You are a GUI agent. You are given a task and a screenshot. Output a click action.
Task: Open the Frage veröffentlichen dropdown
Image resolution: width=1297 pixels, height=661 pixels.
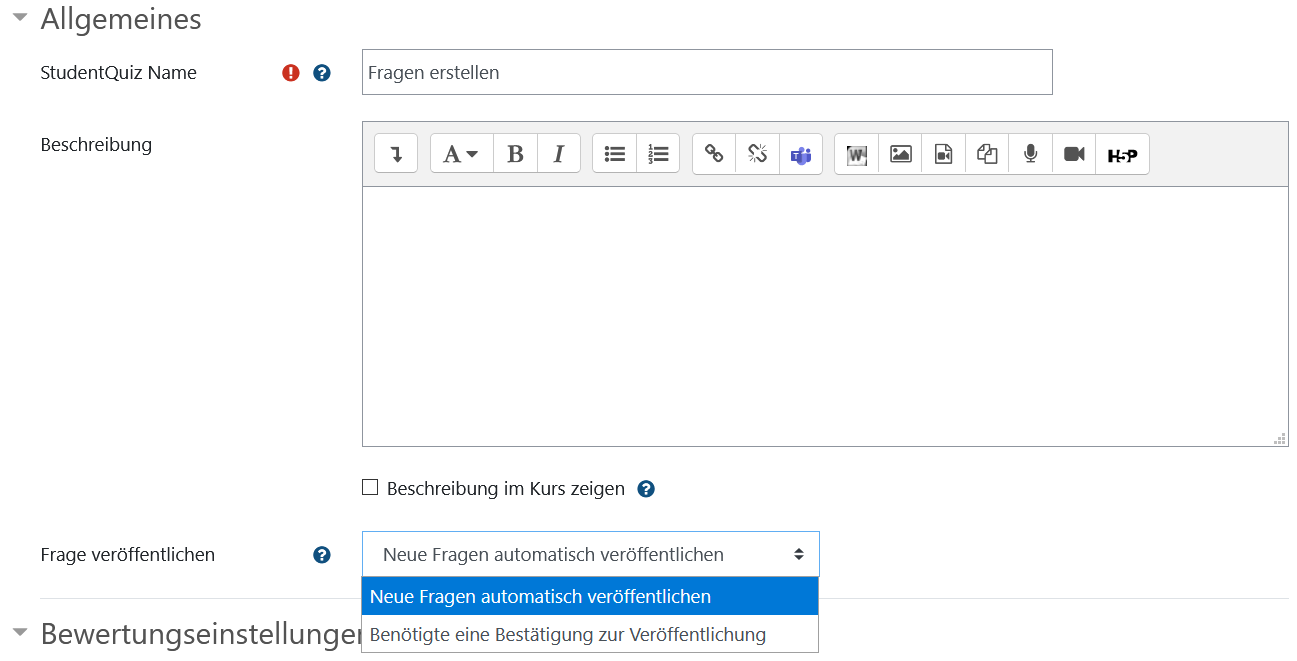pos(590,554)
